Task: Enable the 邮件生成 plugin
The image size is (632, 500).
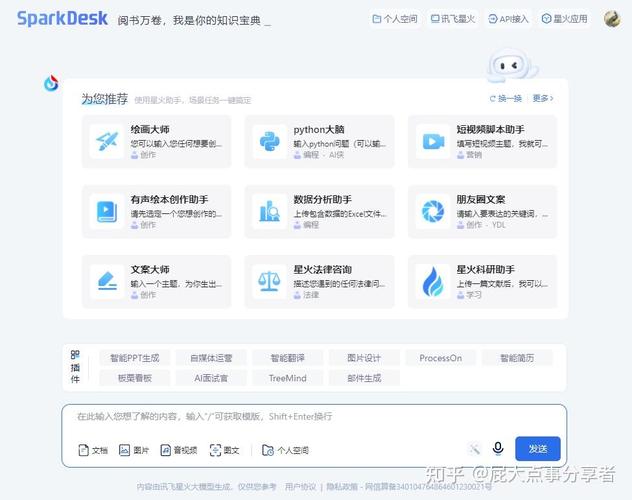Action: pyautogui.click(x=364, y=378)
